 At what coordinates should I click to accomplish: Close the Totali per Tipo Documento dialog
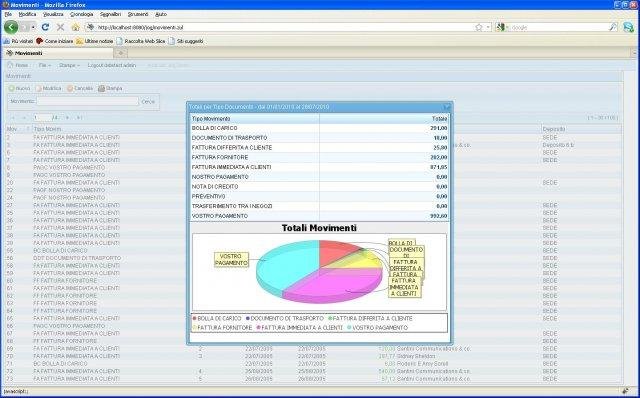click(x=447, y=107)
